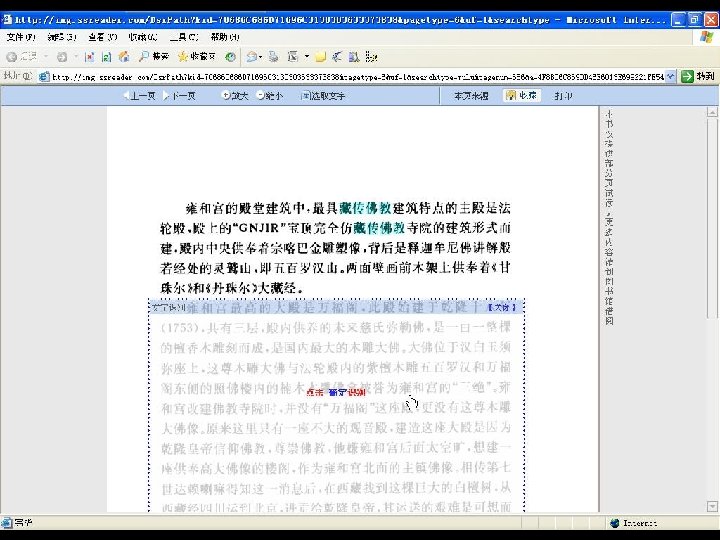Open the 编辑(E) menu
Screen dimensions: 720x540
pyautogui.click(x=62, y=37)
